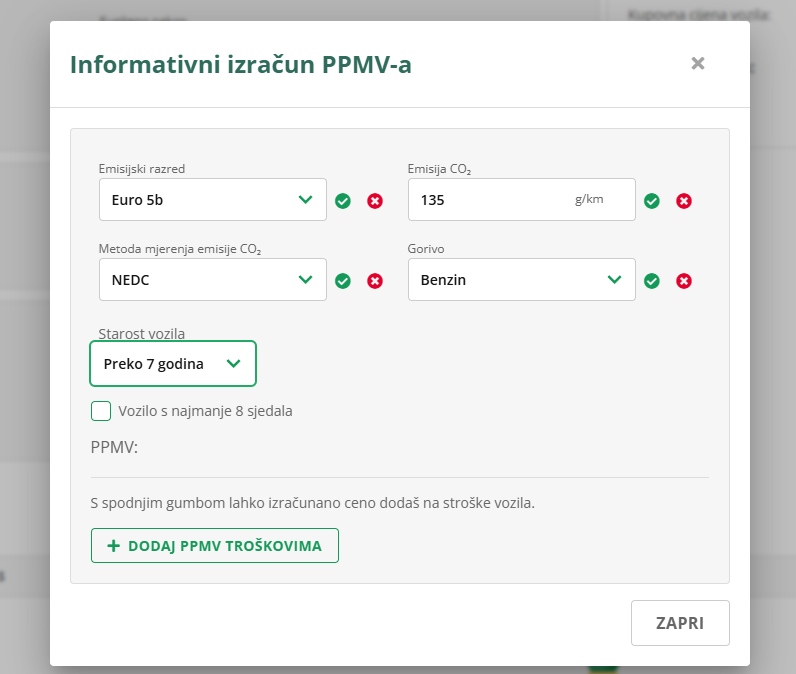796x674 pixels.
Task: Open the Emisijski razred dropdown
Action: click(212, 200)
